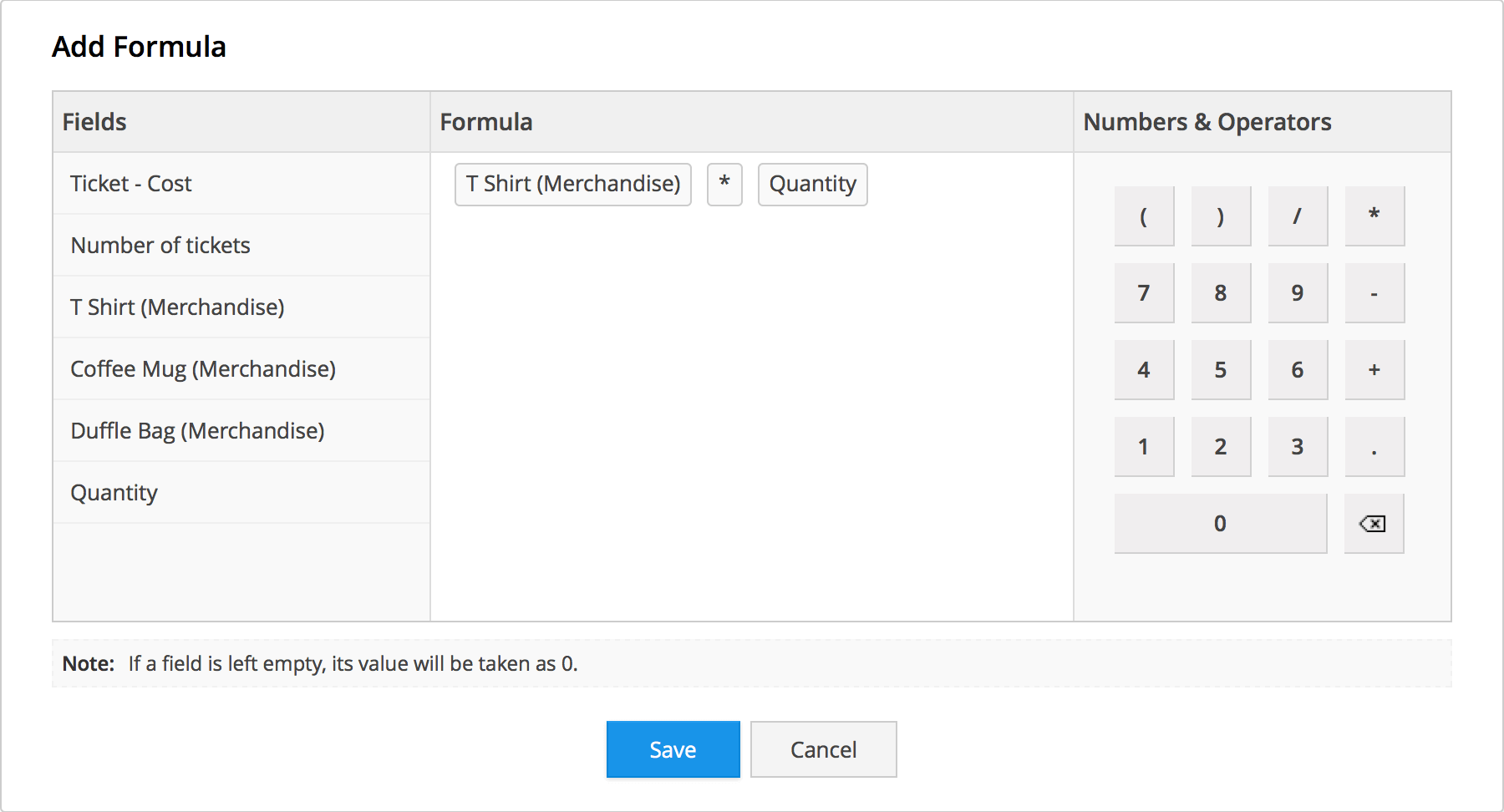Click T Shirt (Merchandise) token in formula
This screenshot has width=1504, height=812.
point(573,184)
